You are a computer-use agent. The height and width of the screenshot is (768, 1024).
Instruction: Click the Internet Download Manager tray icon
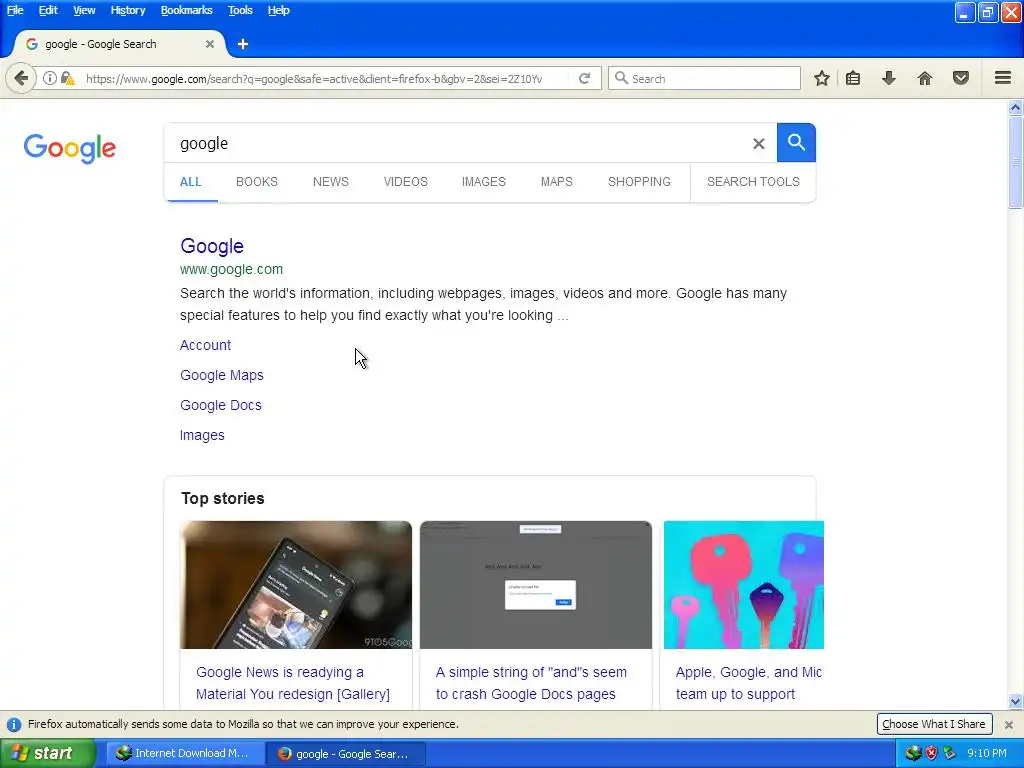point(913,754)
